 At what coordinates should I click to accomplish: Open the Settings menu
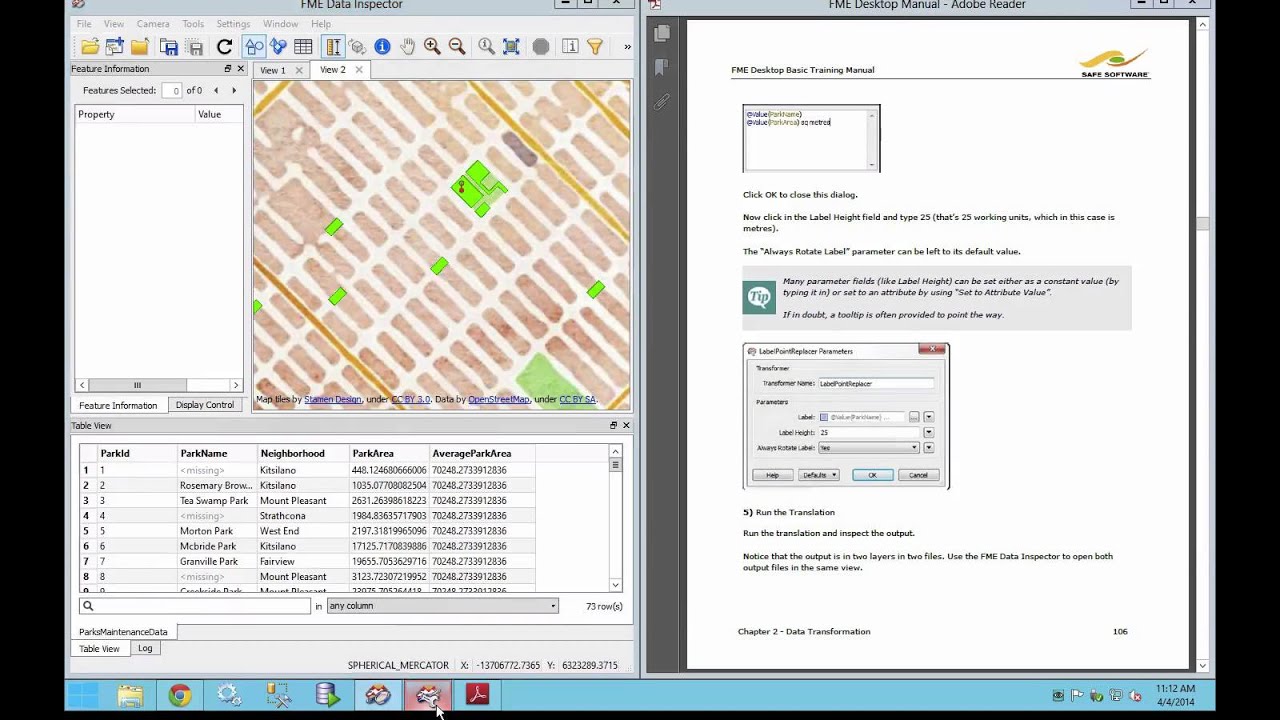pyautogui.click(x=233, y=23)
